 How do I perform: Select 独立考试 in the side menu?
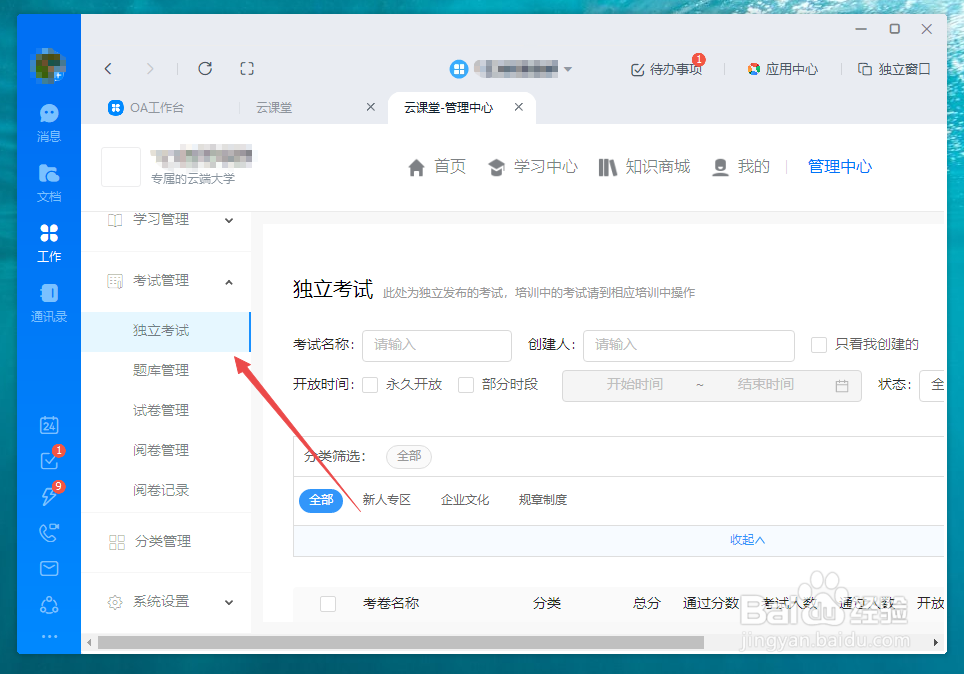(x=166, y=331)
